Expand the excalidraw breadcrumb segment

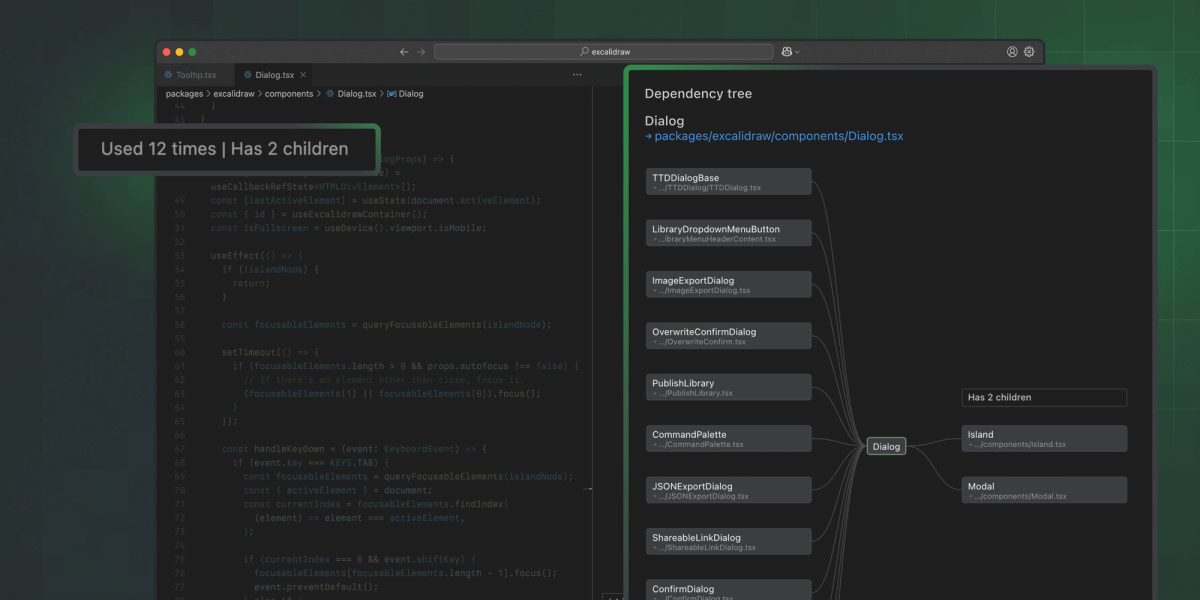233,94
